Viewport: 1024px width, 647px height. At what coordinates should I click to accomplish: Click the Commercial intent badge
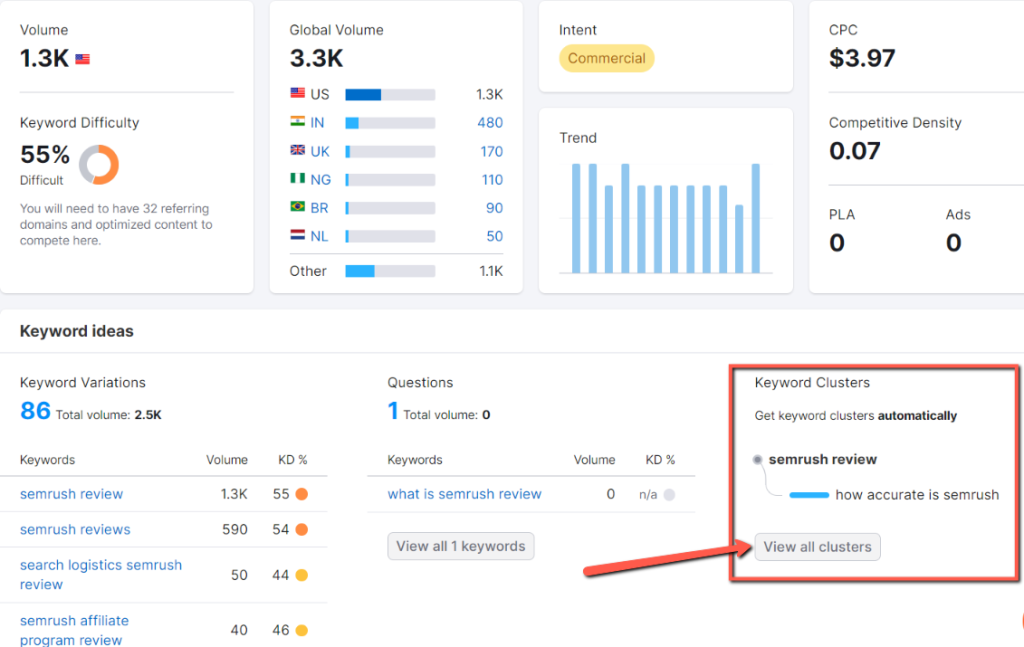(x=606, y=58)
